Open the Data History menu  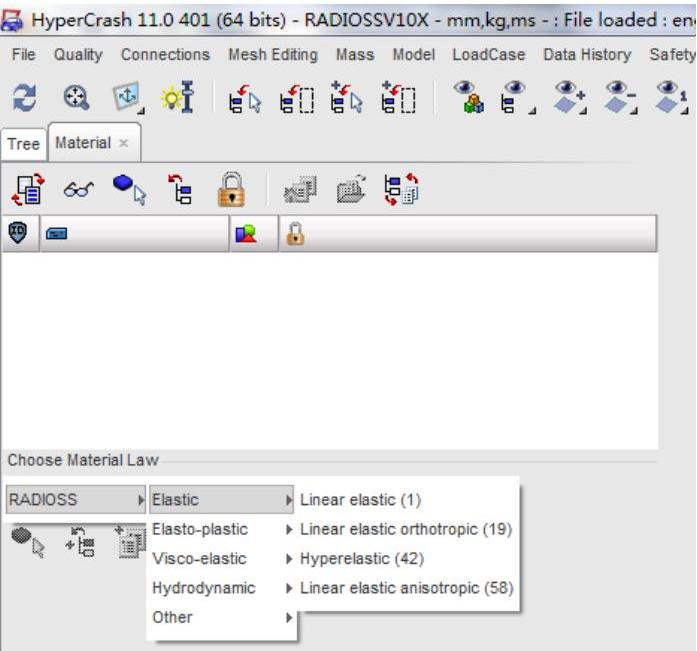click(587, 55)
